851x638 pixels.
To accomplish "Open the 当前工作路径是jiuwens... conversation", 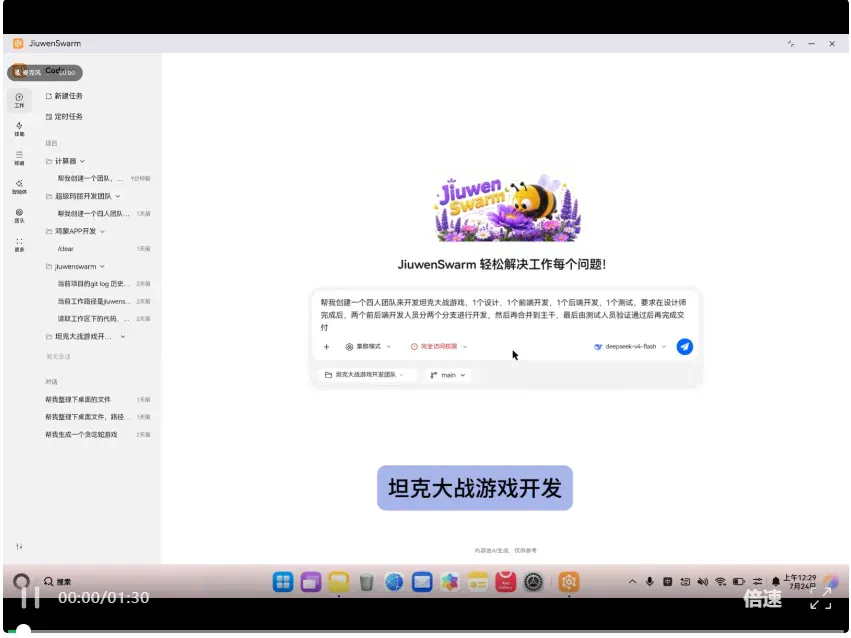I will [x=103, y=301].
